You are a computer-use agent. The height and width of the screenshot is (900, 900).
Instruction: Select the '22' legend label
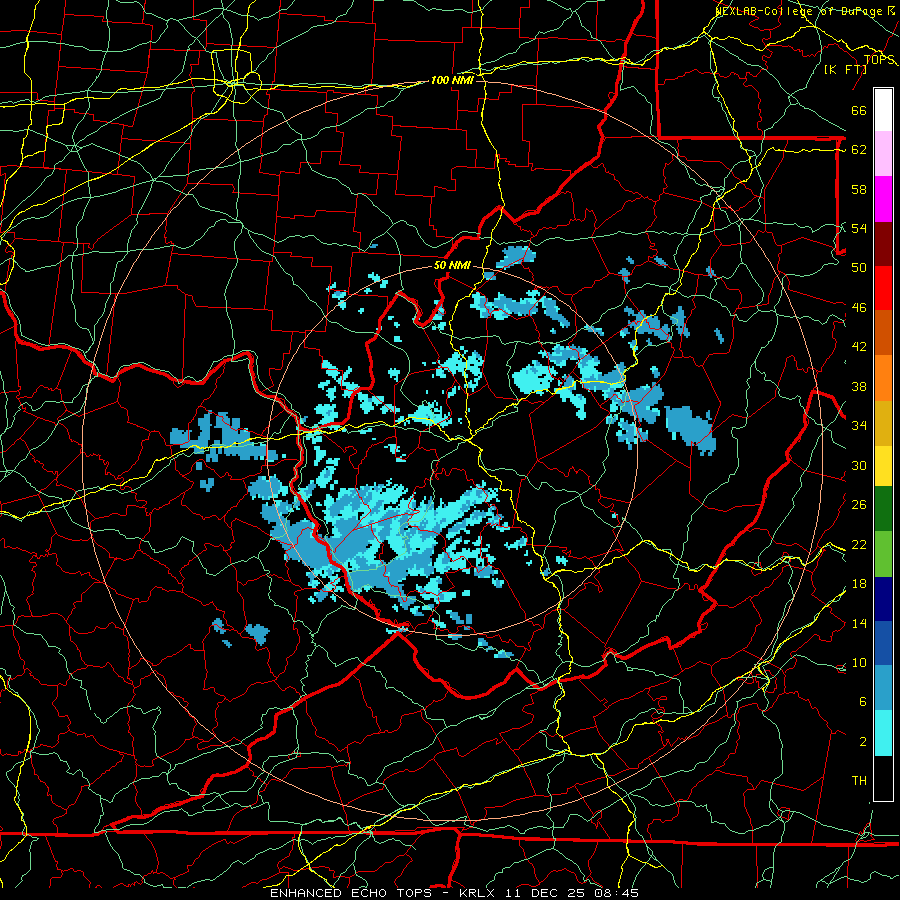tap(859, 544)
